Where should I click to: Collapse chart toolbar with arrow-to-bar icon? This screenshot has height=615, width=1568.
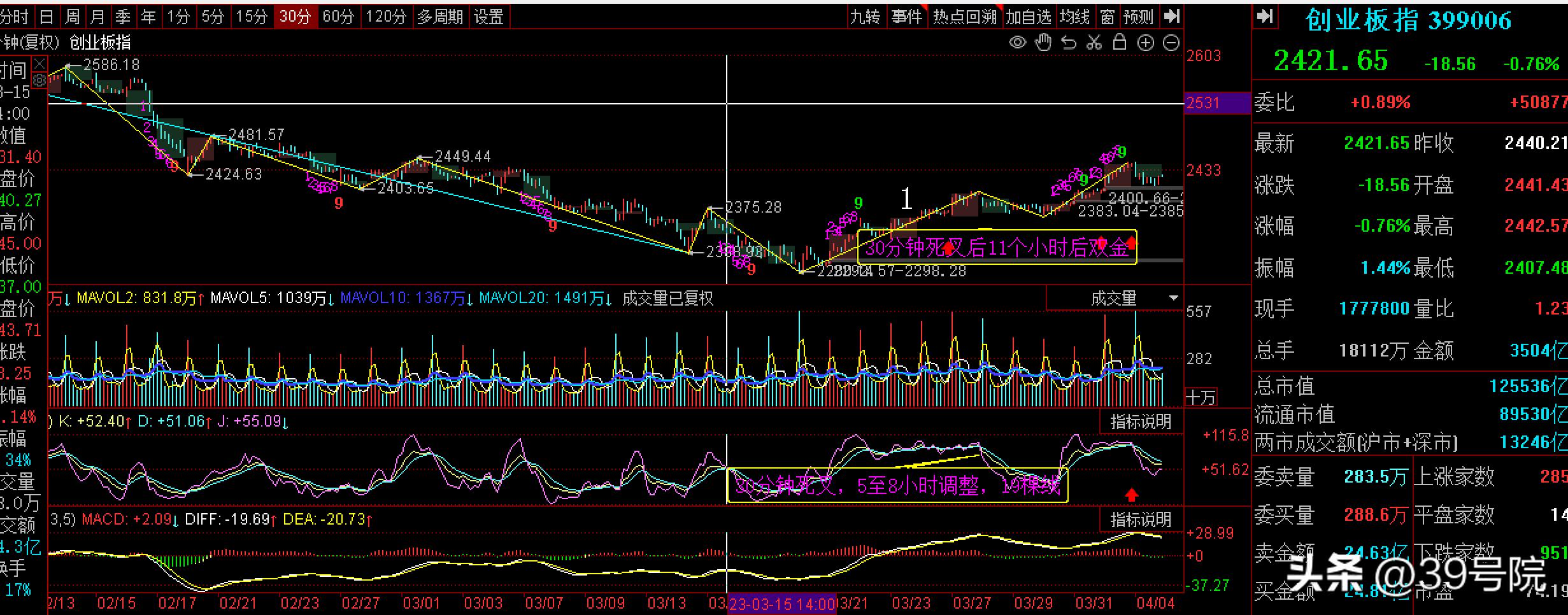(1171, 17)
